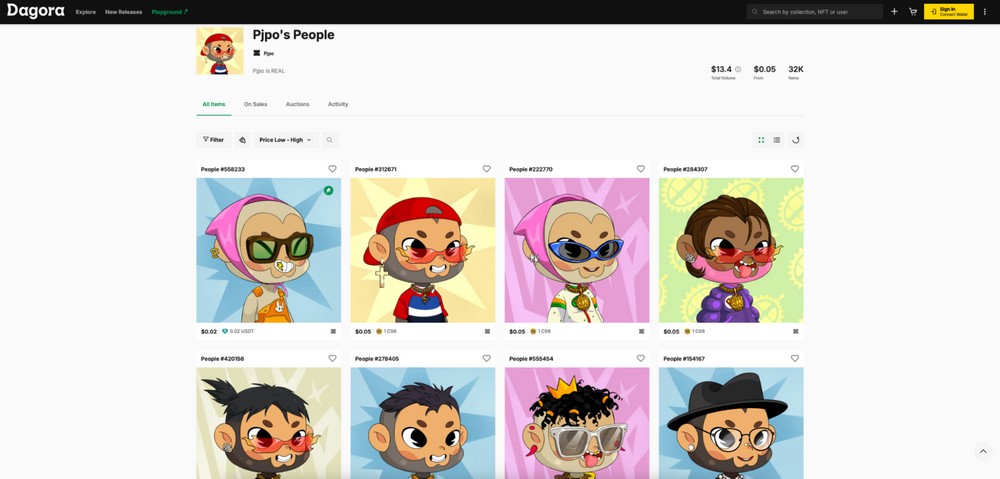Open the Filter panel

click(x=214, y=140)
